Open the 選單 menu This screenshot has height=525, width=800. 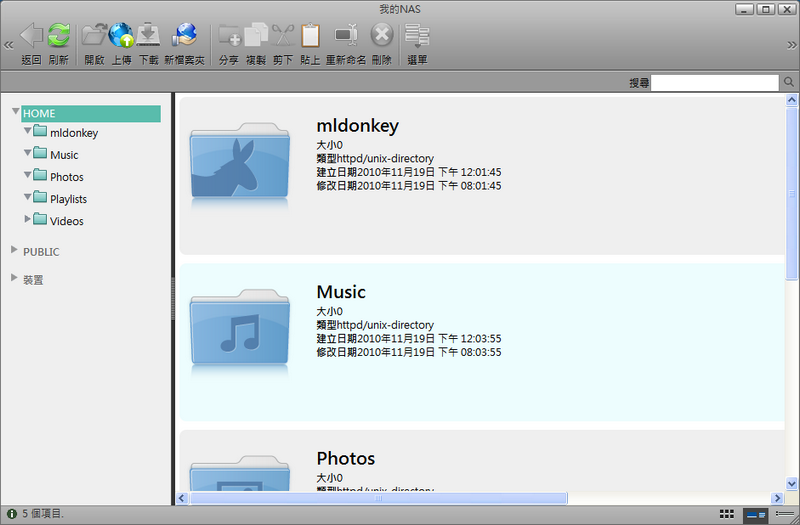417,36
